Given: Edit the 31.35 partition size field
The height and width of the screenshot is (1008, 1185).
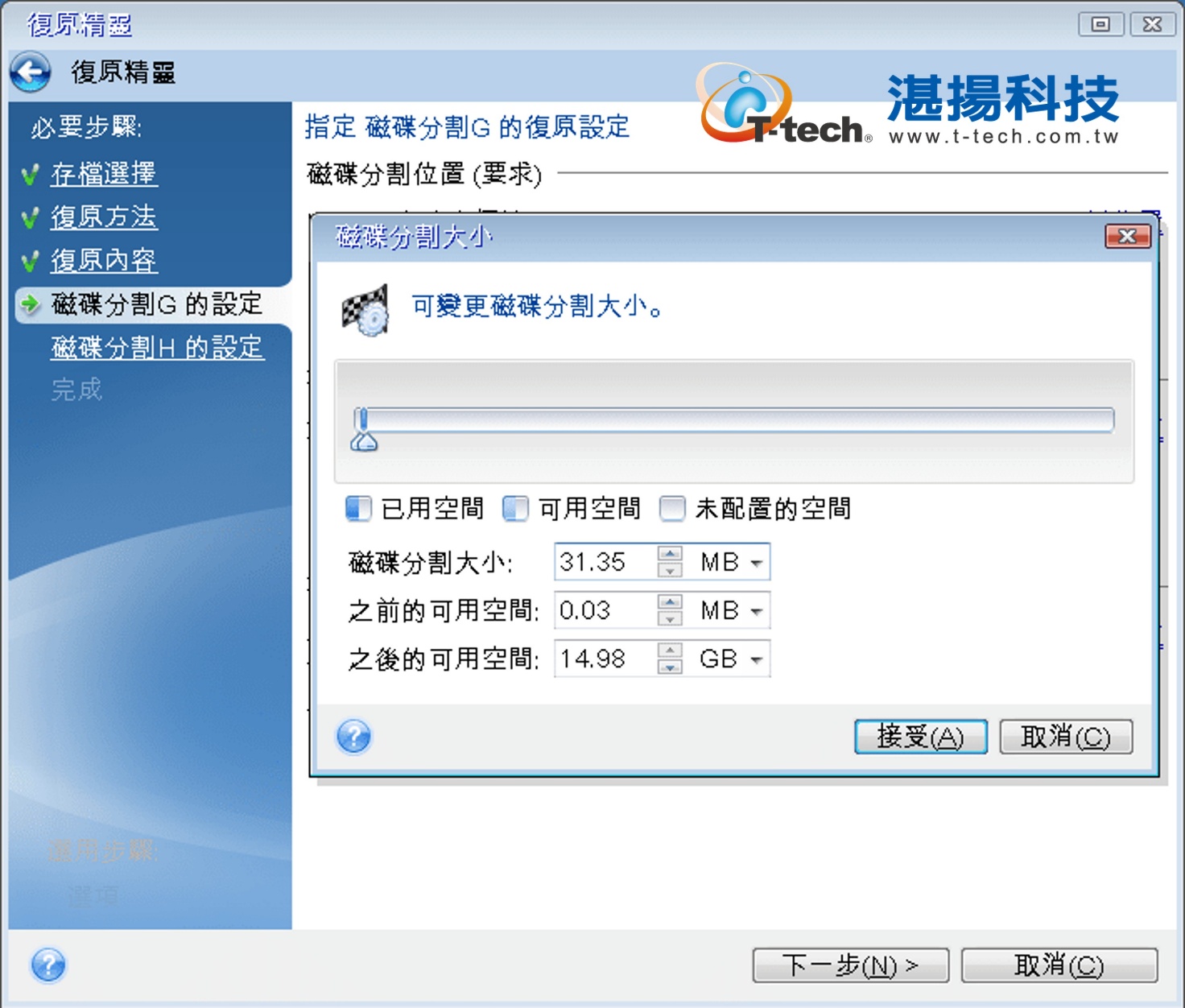Looking at the screenshot, I should tap(605, 562).
